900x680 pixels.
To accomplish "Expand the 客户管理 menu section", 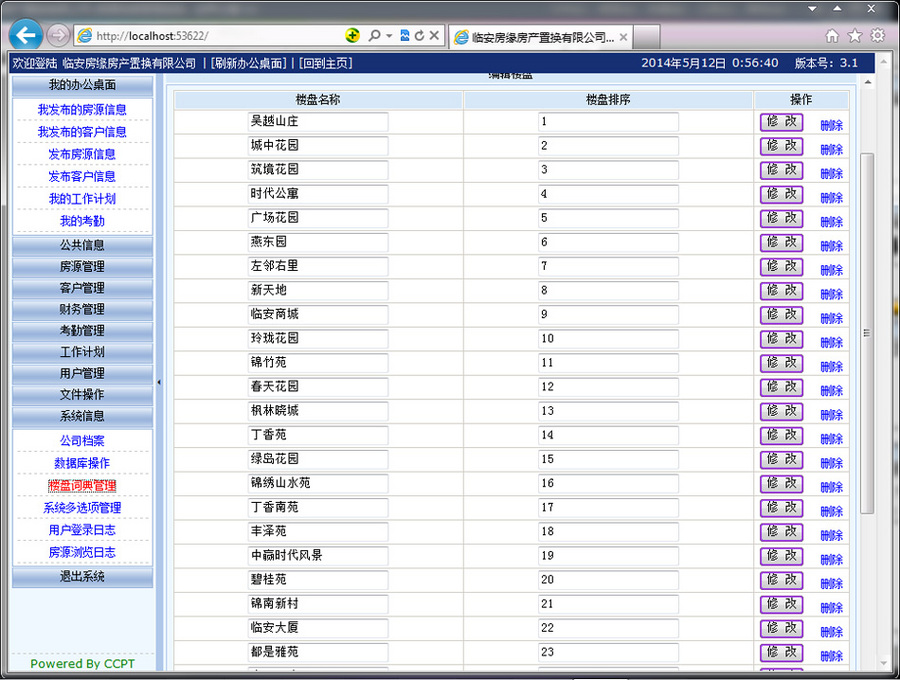I will point(82,288).
